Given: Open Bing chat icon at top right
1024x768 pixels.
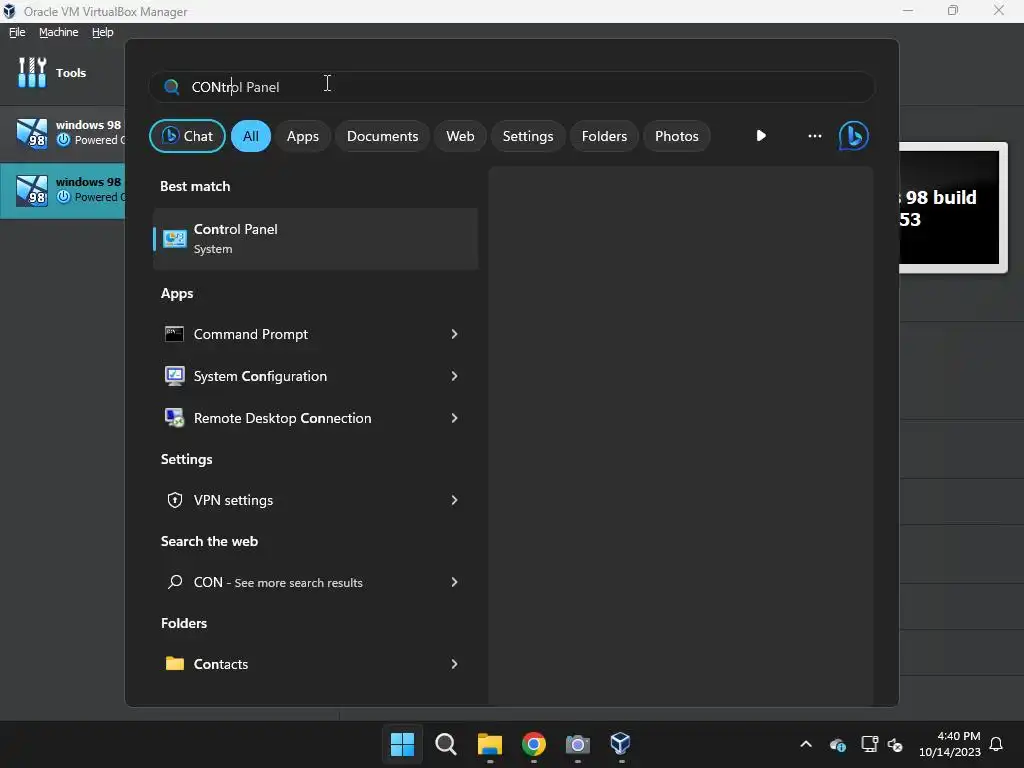Looking at the screenshot, I should (x=854, y=136).
